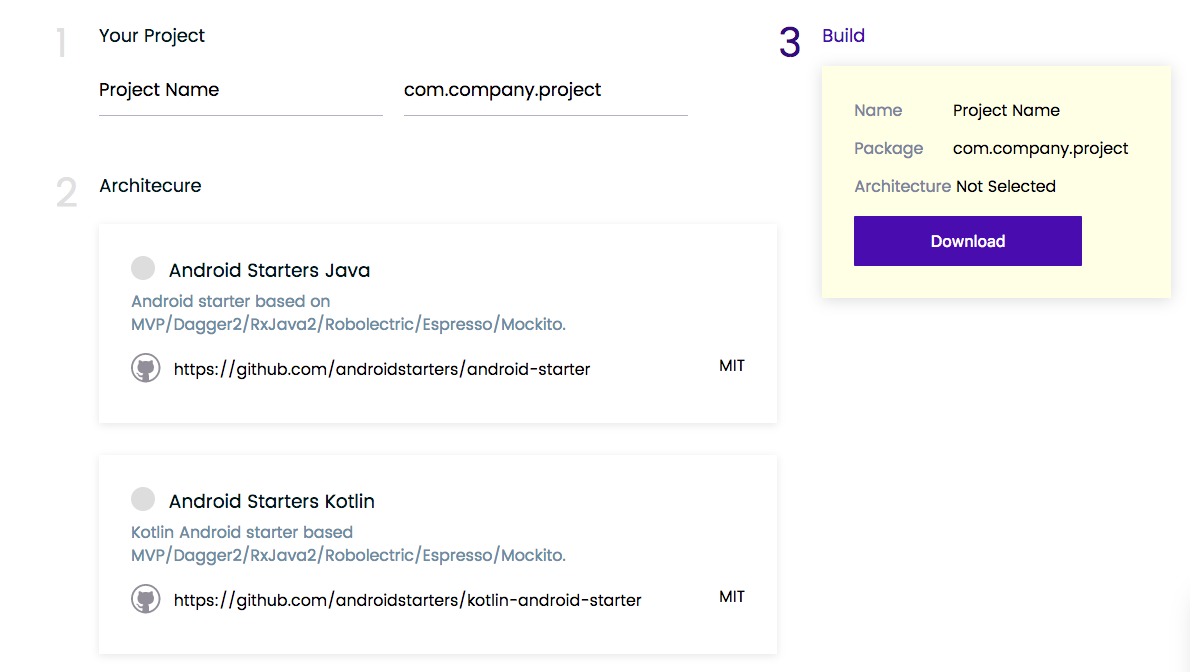The image size is (1190, 672).
Task: Click the Architecure section heading
Action: 150,186
